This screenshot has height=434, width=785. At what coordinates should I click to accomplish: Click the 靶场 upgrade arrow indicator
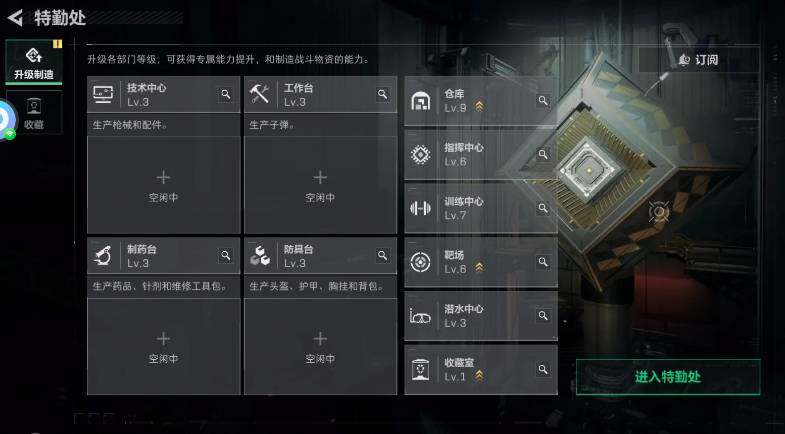479,268
